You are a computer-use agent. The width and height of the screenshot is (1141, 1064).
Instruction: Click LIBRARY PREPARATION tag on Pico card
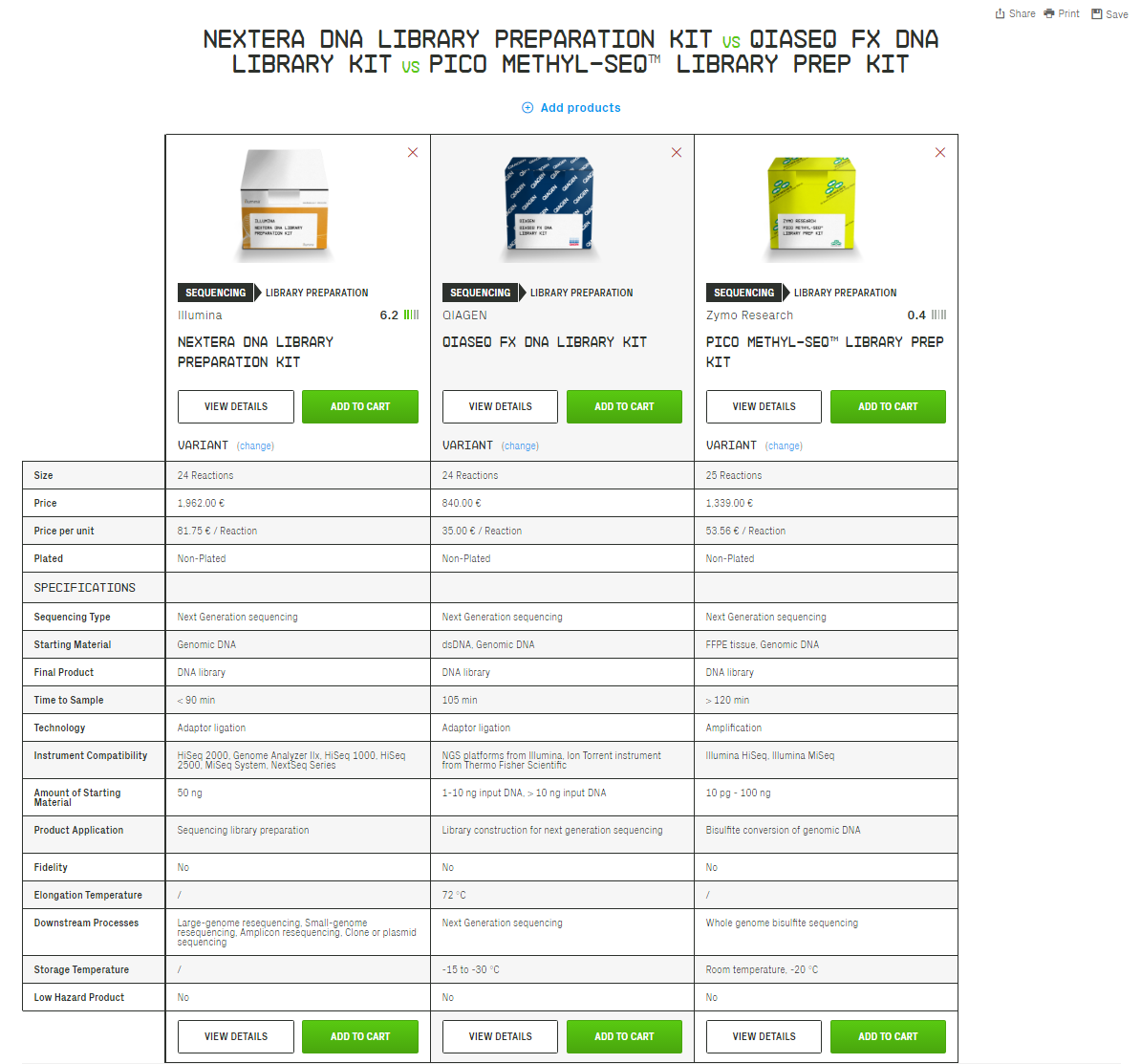pyautogui.click(x=845, y=293)
